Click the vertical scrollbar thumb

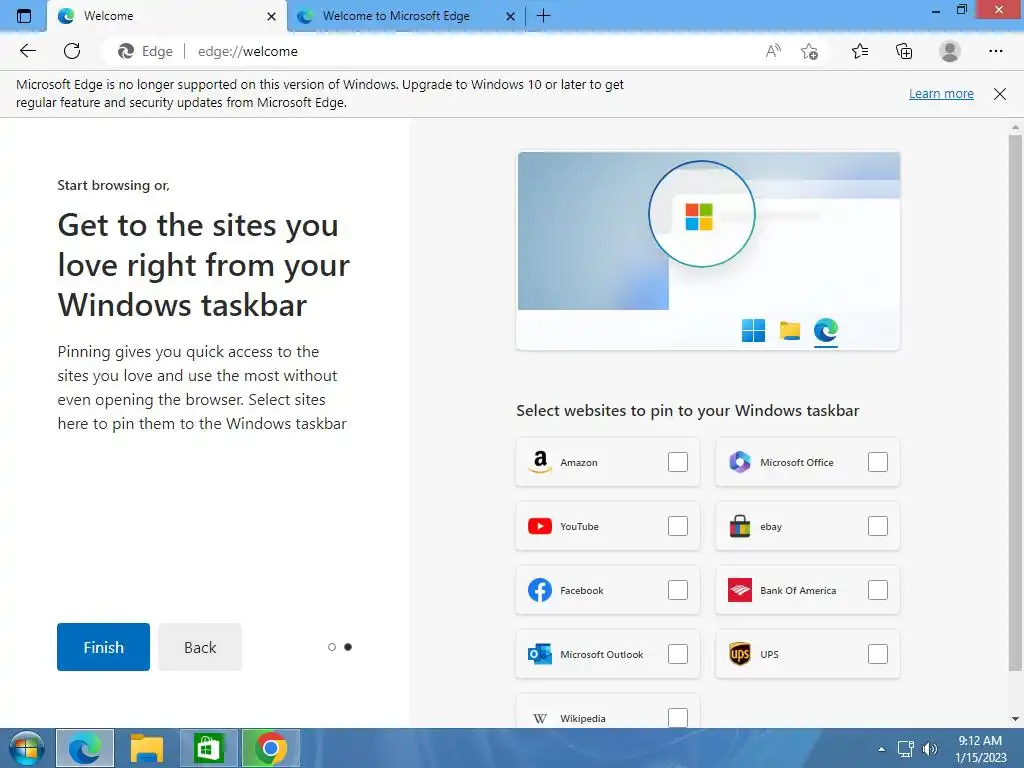point(1015,403)
